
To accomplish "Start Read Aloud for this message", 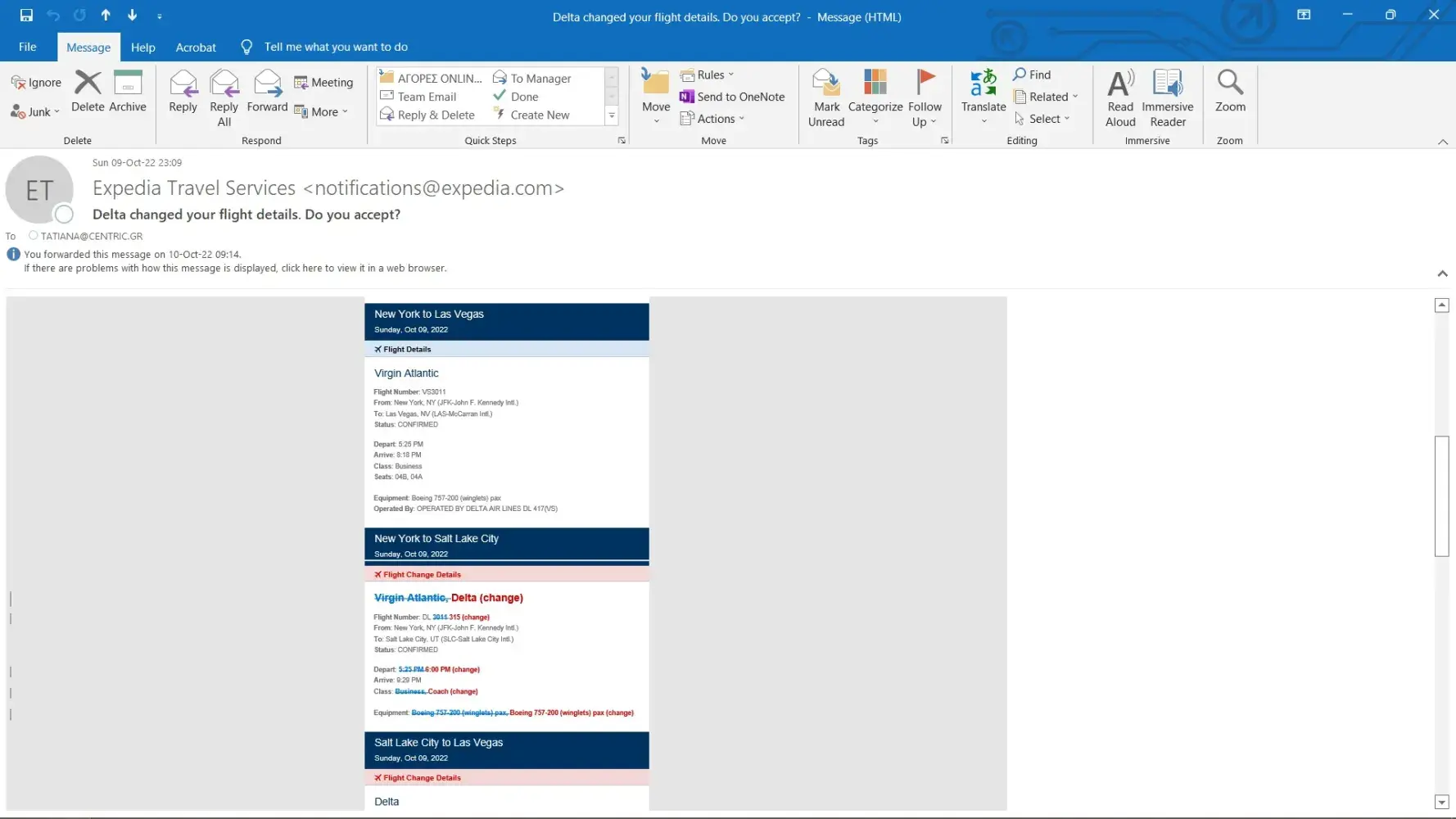I will [x=1120, y=97].
